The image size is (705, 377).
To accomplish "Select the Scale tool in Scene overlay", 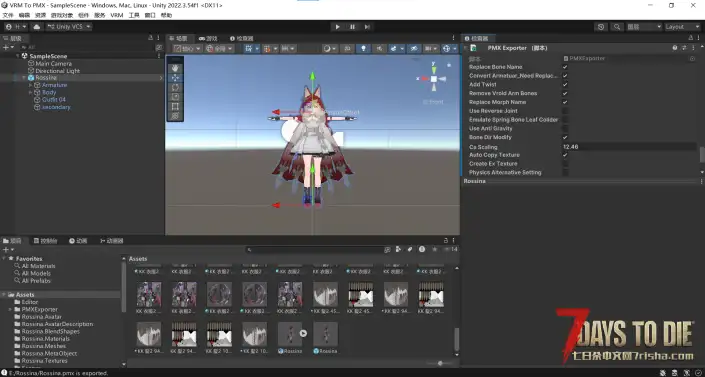I will [x=175, y=97].
